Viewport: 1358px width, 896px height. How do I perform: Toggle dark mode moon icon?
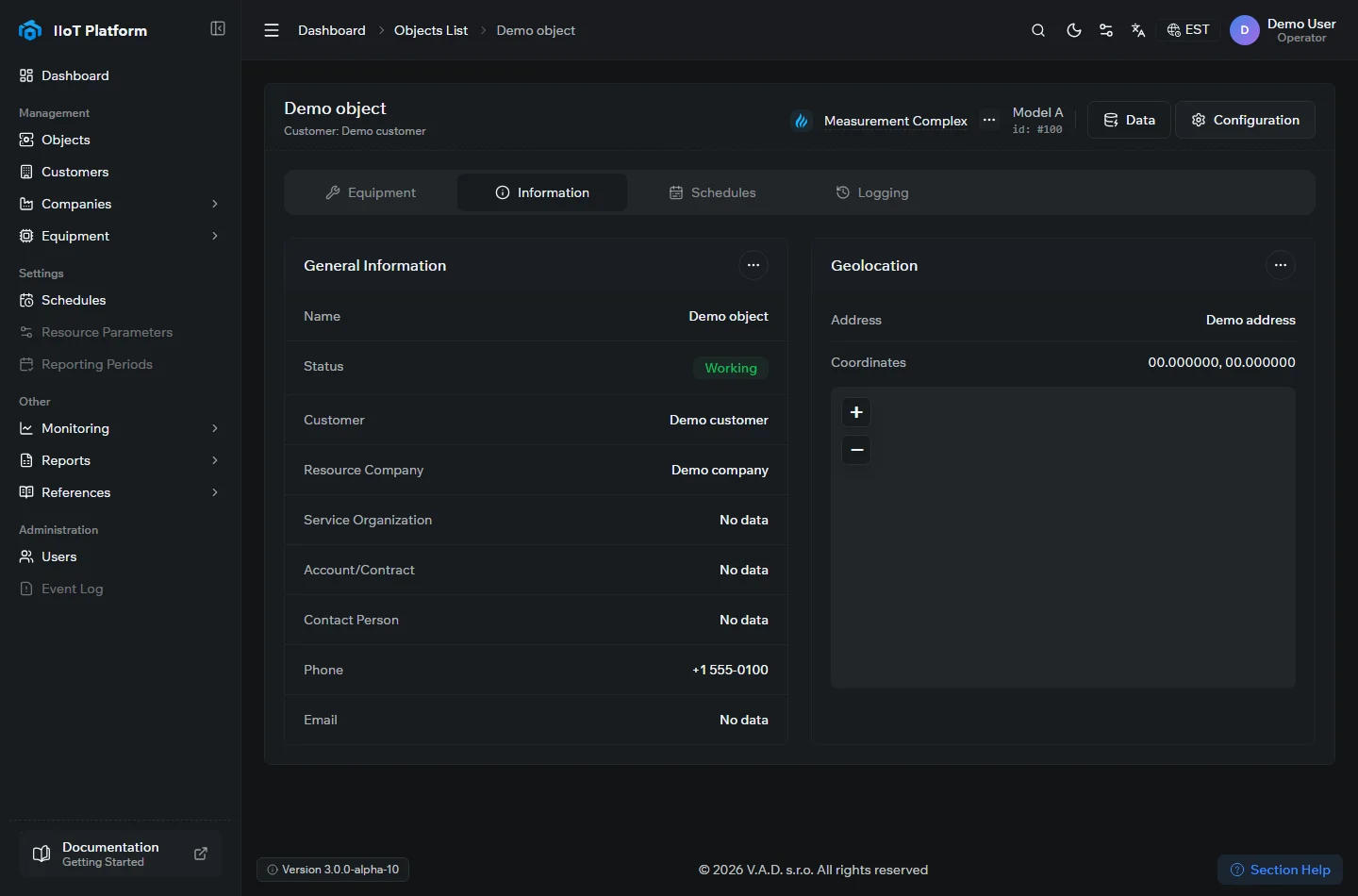[x=1073, y=30]
